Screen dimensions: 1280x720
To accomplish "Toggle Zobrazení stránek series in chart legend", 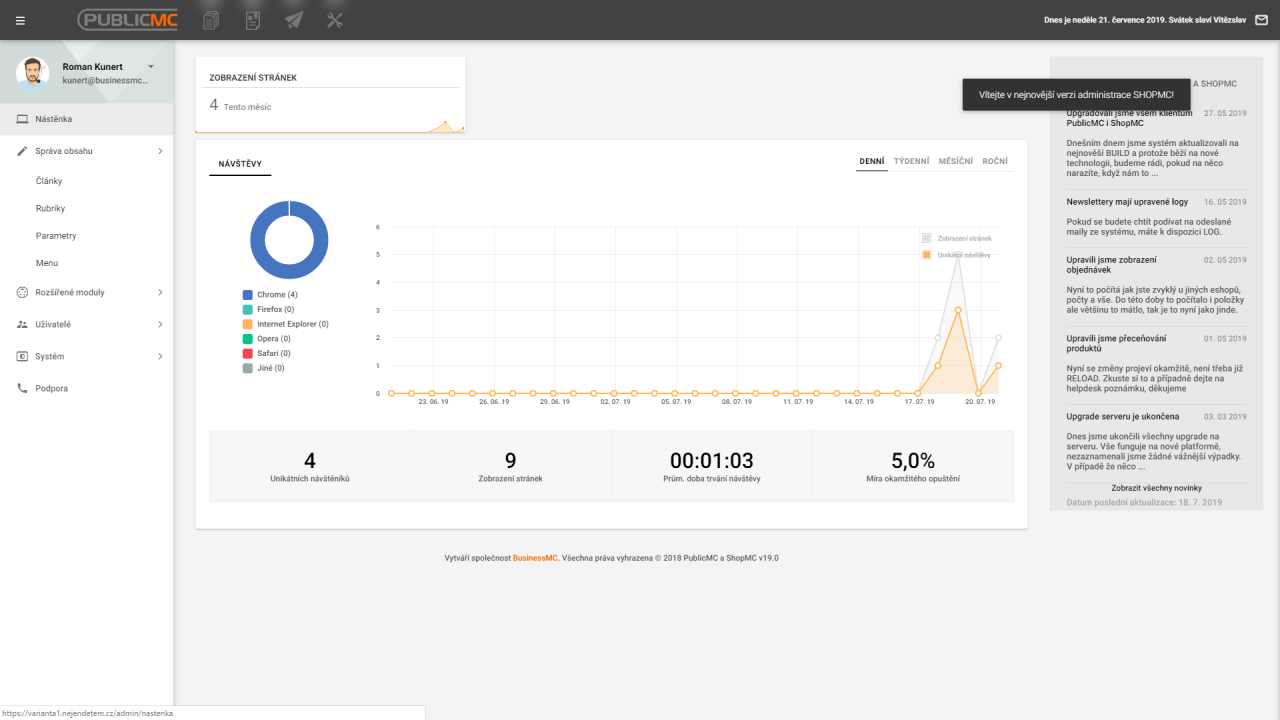I will click(957, 238).
